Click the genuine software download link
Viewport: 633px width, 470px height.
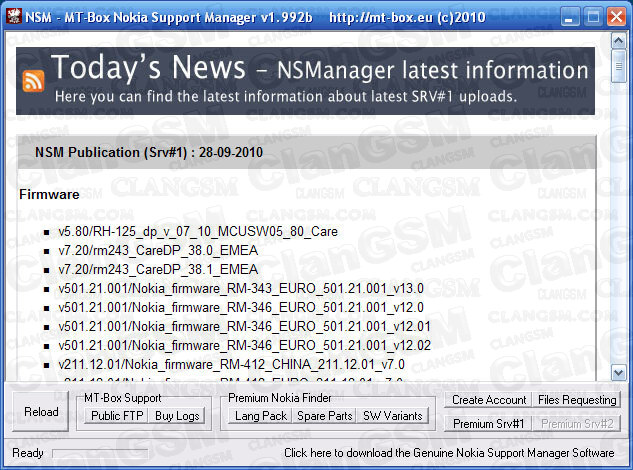tap(449, 453)
